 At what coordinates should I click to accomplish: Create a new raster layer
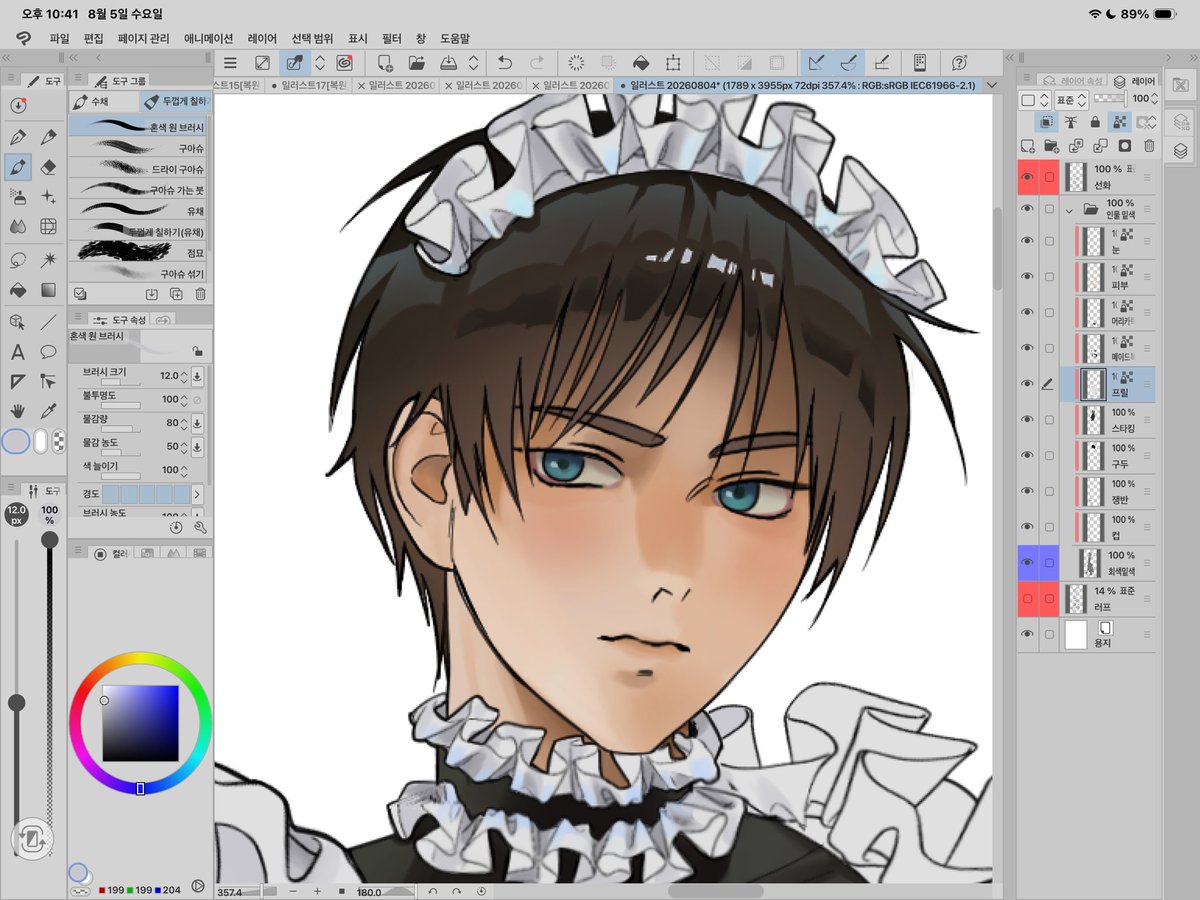tap(1026, 146)
